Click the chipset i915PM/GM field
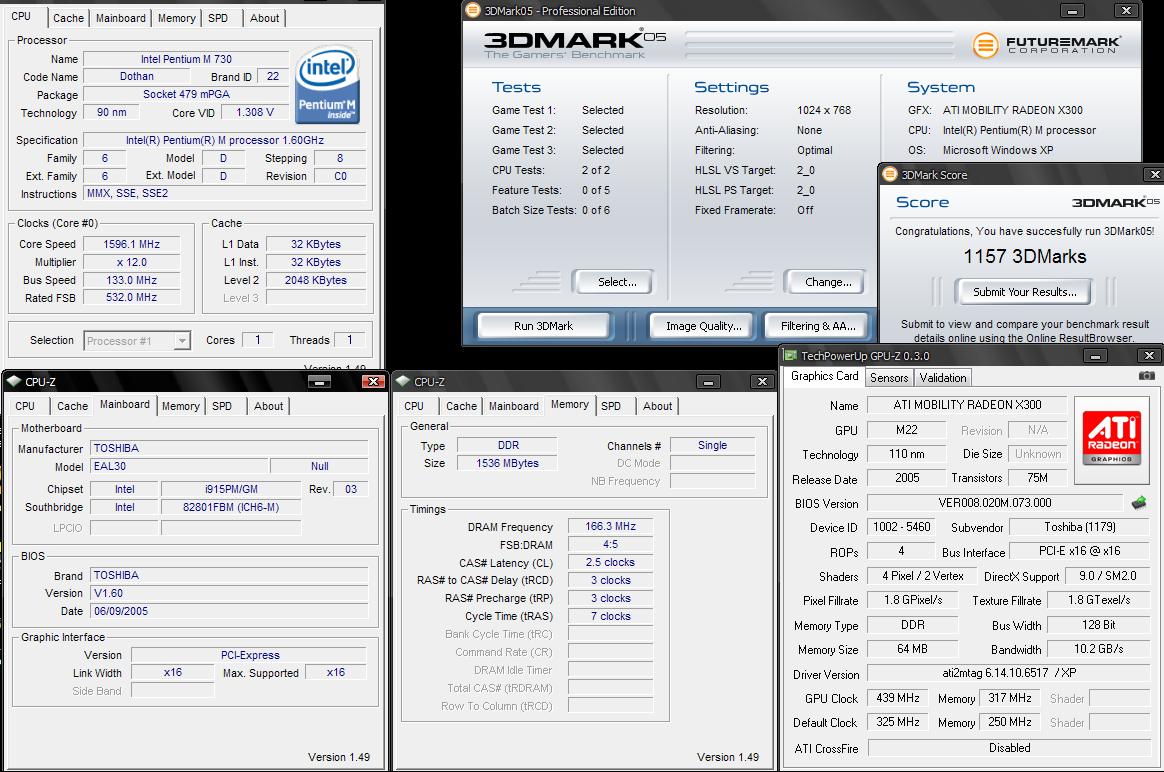Image resolution: width=1164 pixels, height=772 pixels. [x=231, y=489]
